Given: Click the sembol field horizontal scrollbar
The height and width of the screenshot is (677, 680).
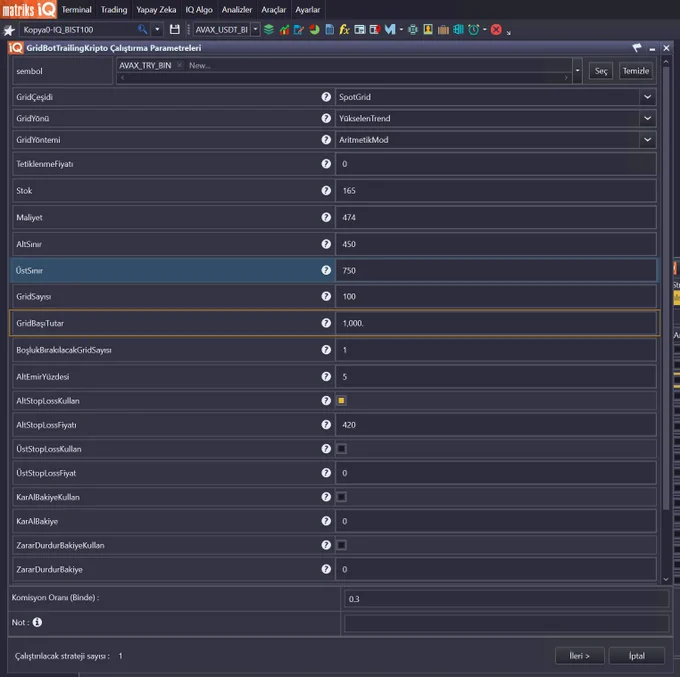Looking at the screenshot, I should tap(344, 78).
